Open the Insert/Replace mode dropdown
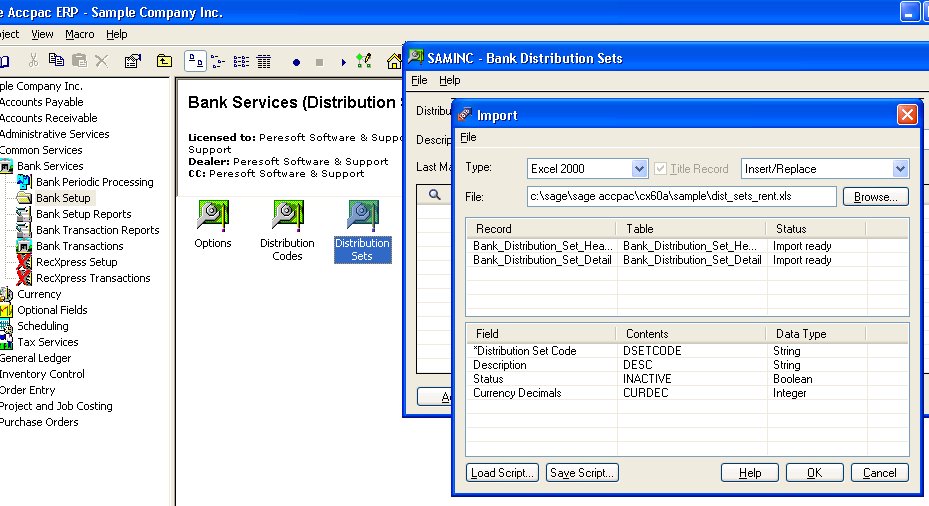 [x=900, y=169]
